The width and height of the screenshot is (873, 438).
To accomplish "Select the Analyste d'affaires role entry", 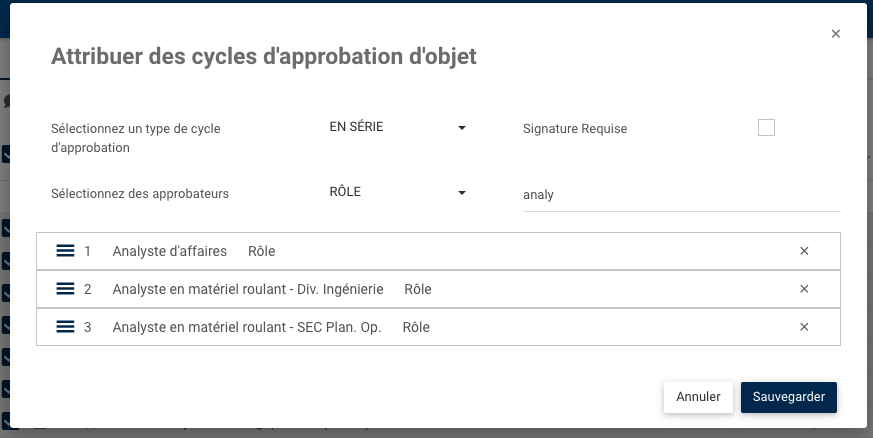I will pyautogui.click(x=170, y=251).
